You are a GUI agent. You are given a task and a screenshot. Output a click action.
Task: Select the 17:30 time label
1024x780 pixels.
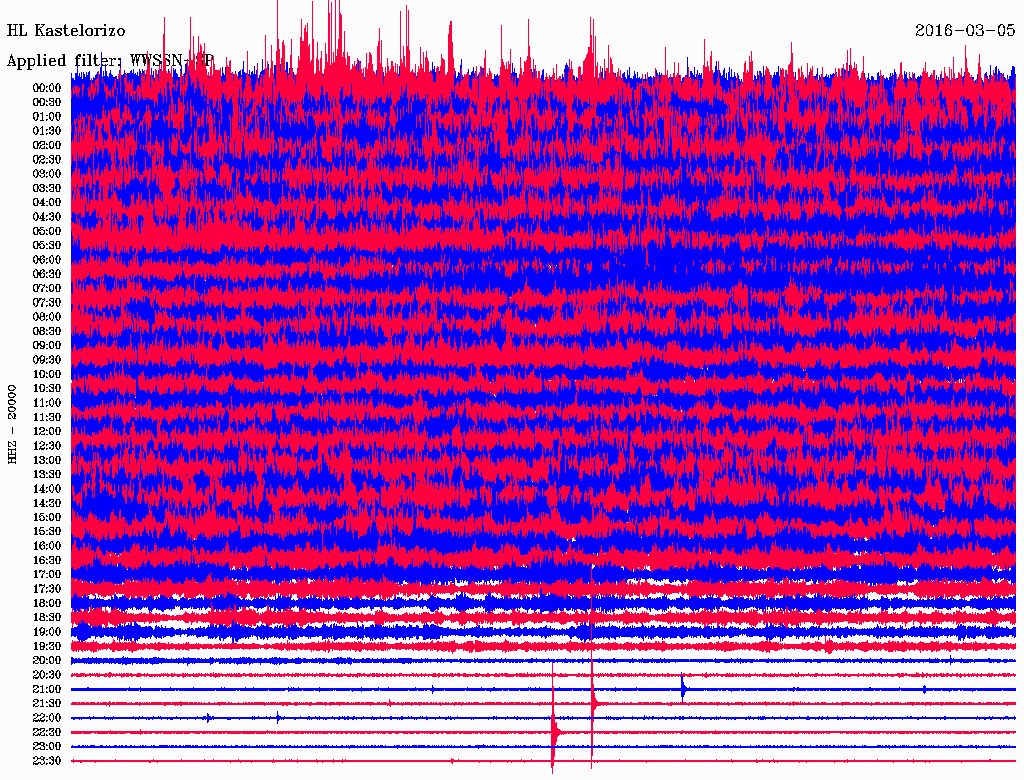pyautogui.click(x=47, y=589)
